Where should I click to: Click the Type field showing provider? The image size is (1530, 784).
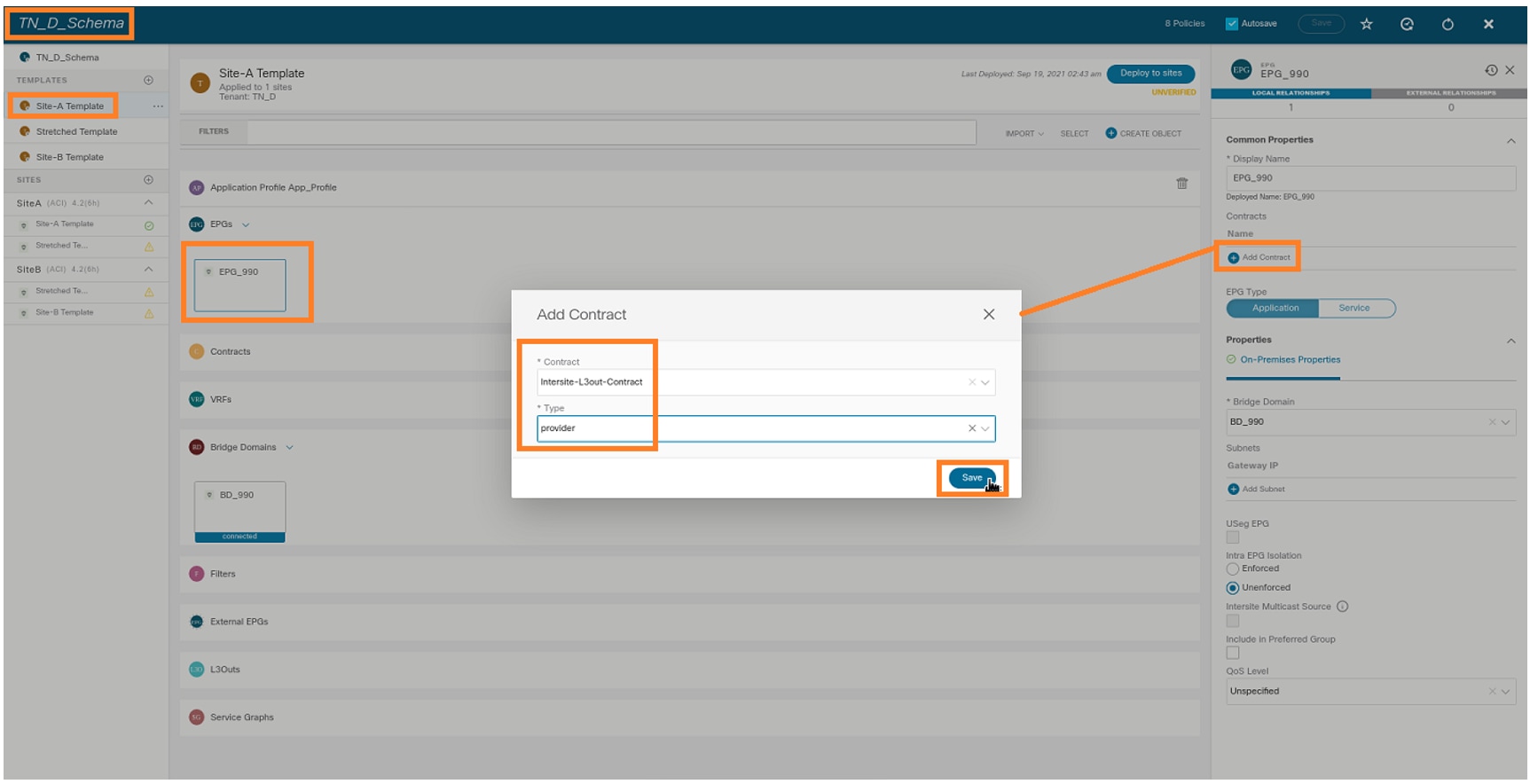[x=765, y=428]
